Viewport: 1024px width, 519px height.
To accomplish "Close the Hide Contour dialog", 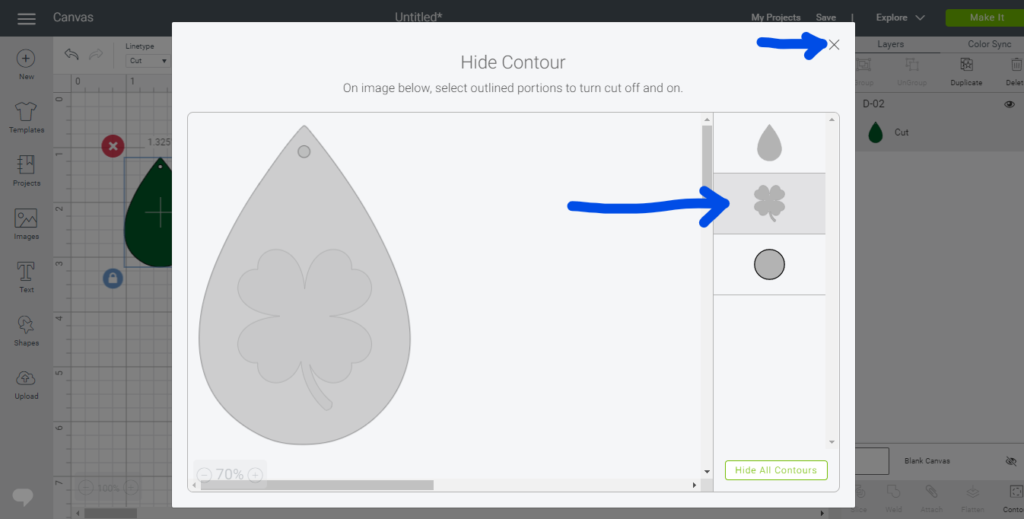I will [x=834, y=45].
